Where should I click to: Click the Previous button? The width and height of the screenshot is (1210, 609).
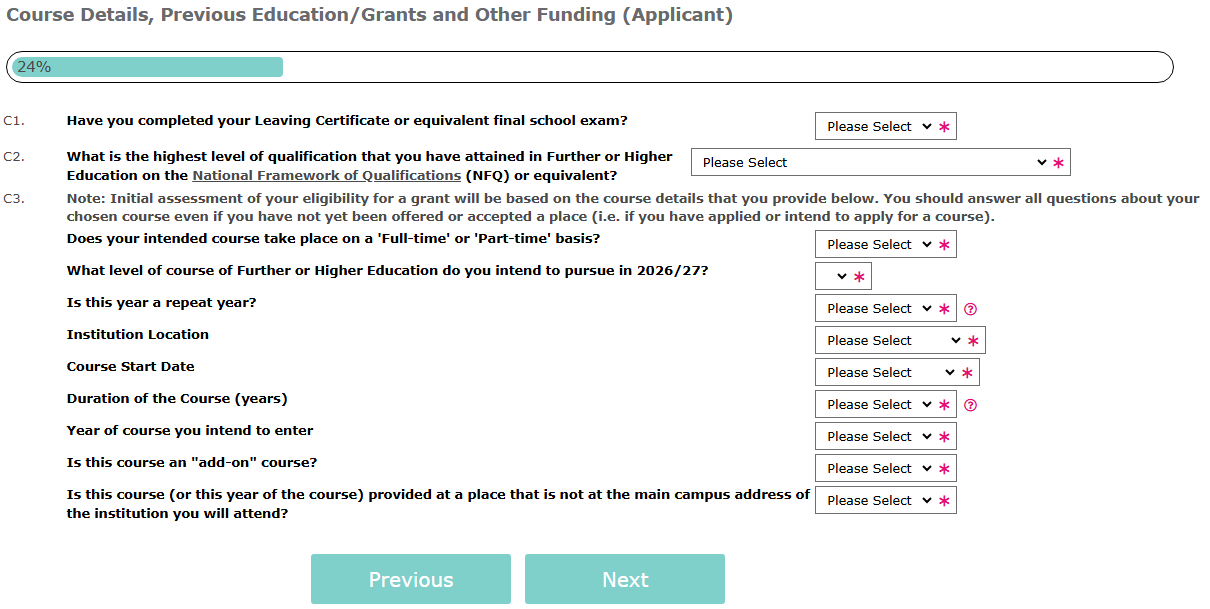coord(411,580)
